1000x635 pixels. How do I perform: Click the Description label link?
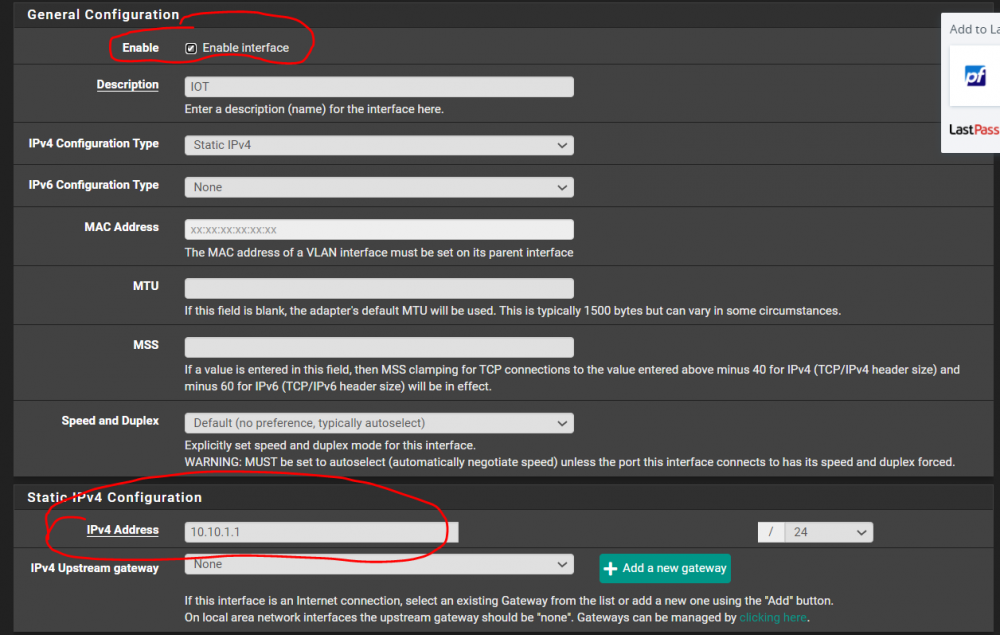pyautogui.click(x=128, y=85)
